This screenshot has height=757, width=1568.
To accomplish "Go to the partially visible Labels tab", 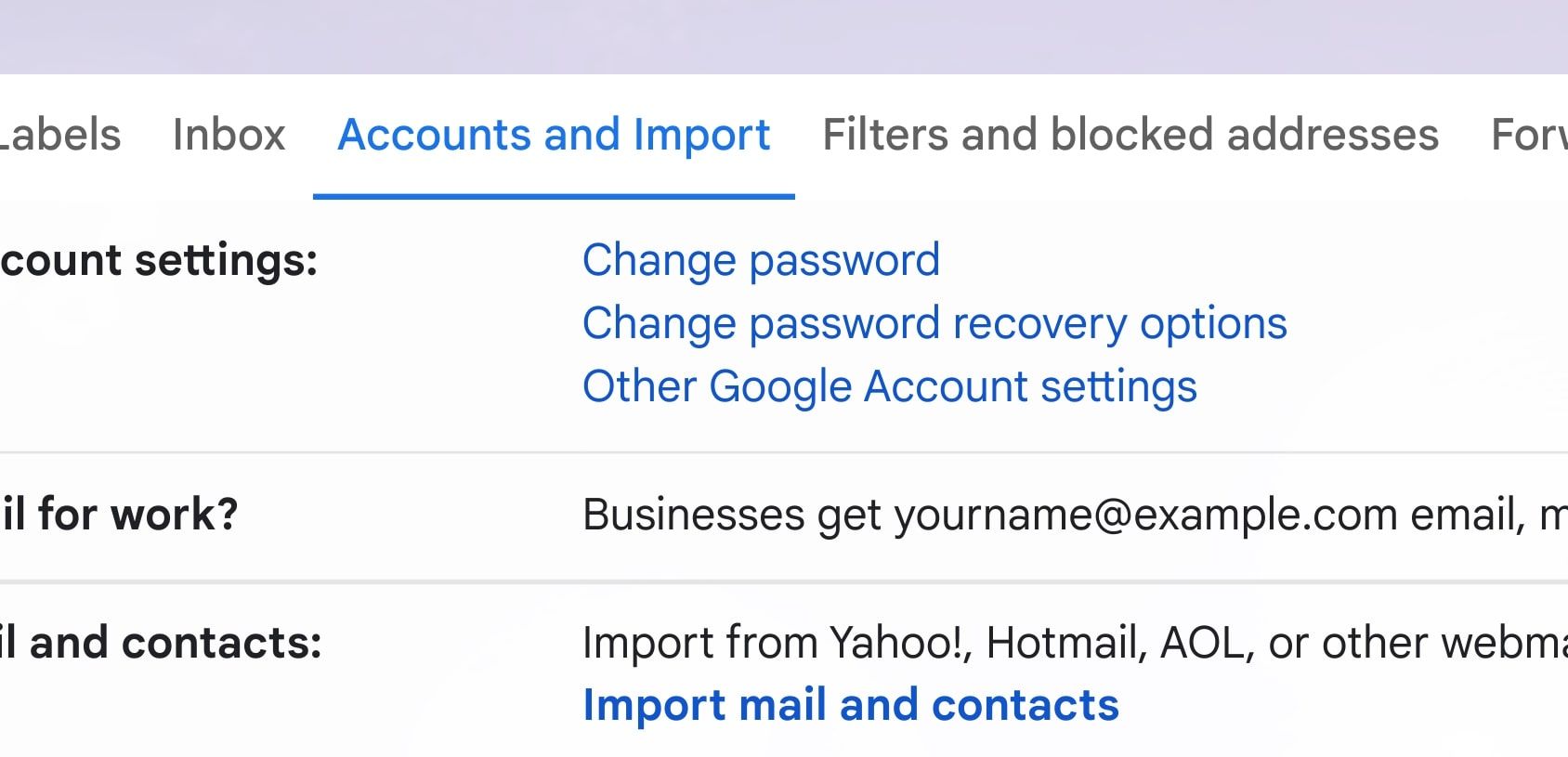I will (x=59, y=135).
